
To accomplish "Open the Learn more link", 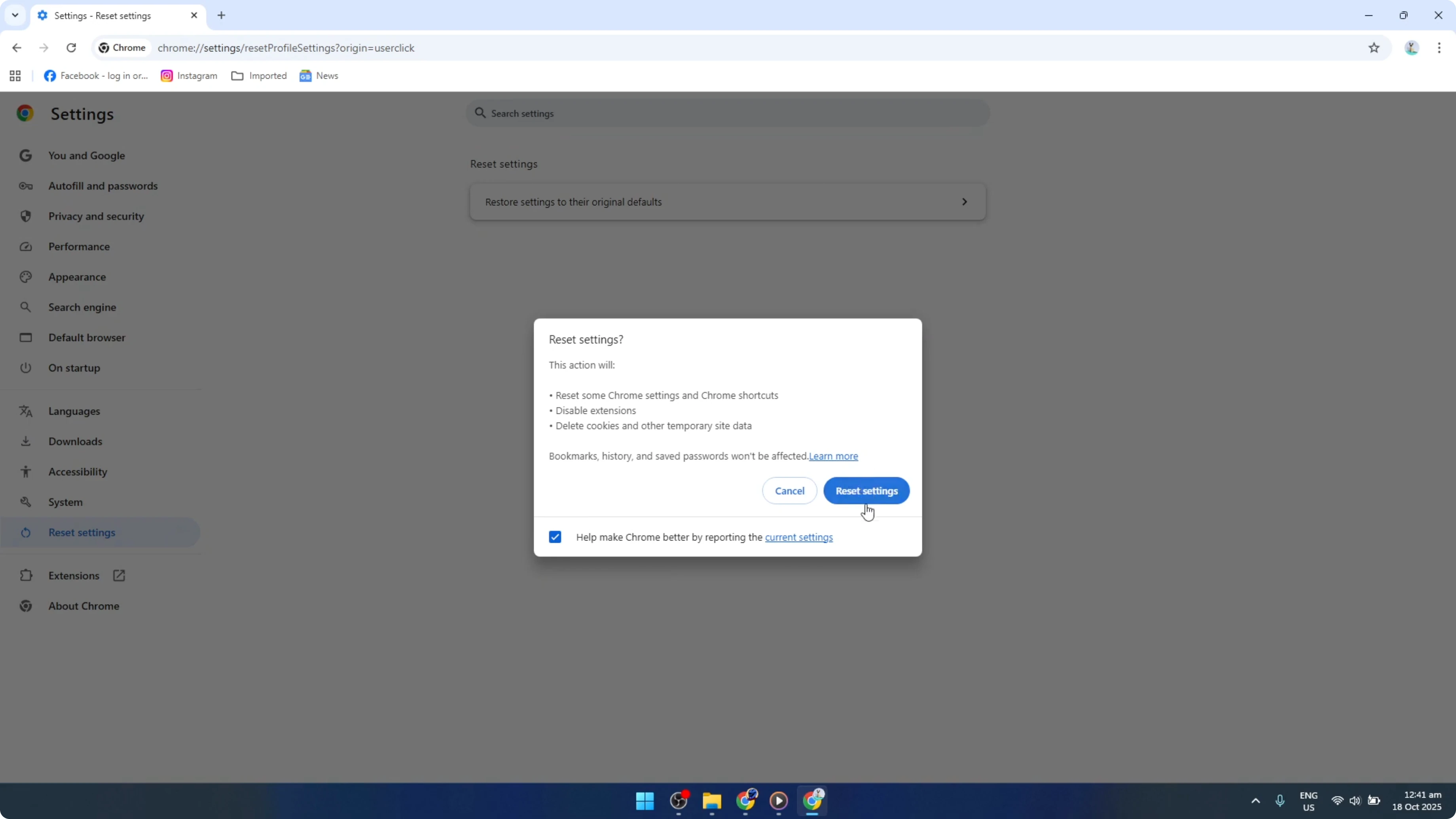I will click(x=834, y=455).
